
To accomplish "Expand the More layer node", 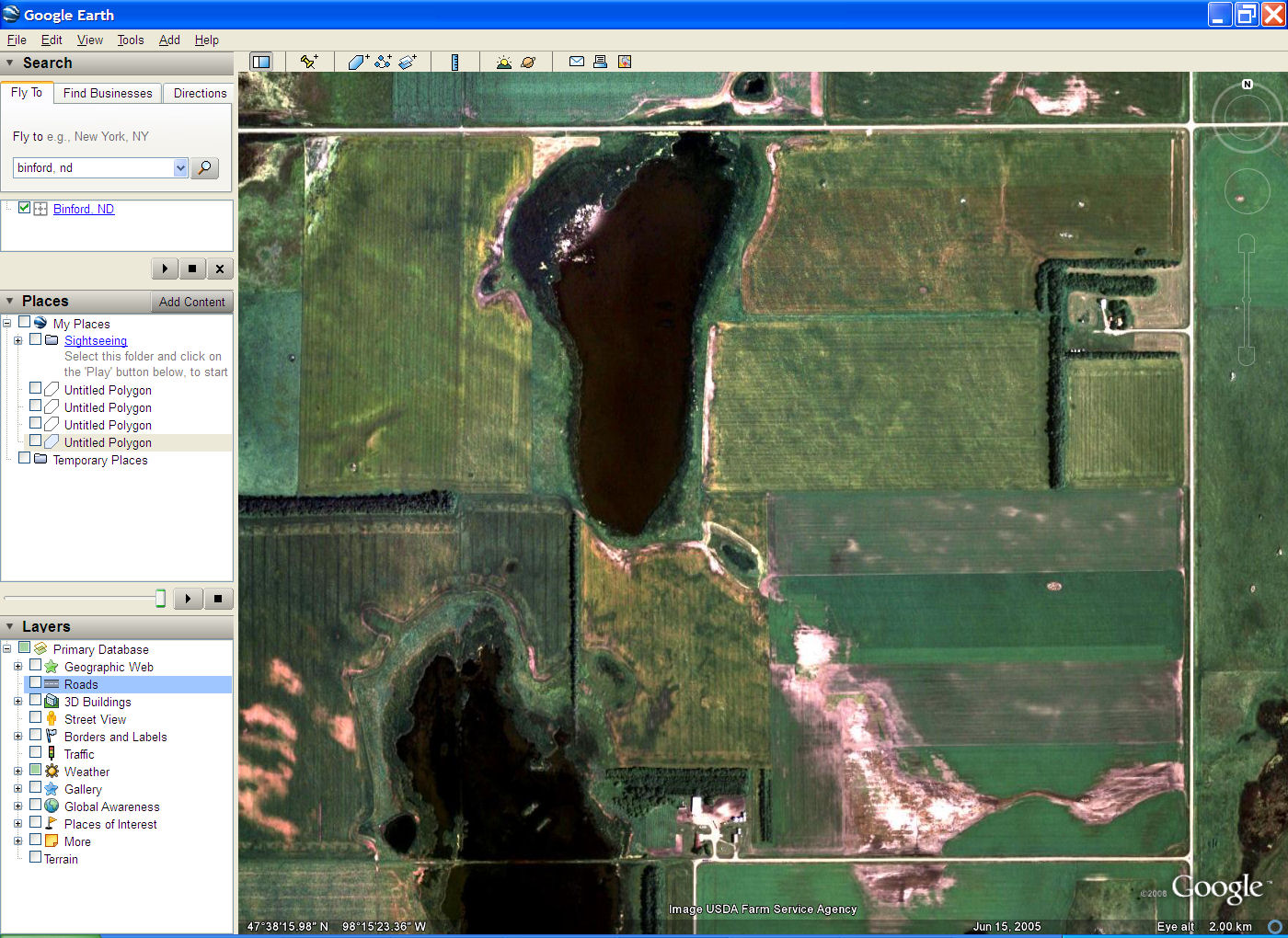I will coord(17,841).
